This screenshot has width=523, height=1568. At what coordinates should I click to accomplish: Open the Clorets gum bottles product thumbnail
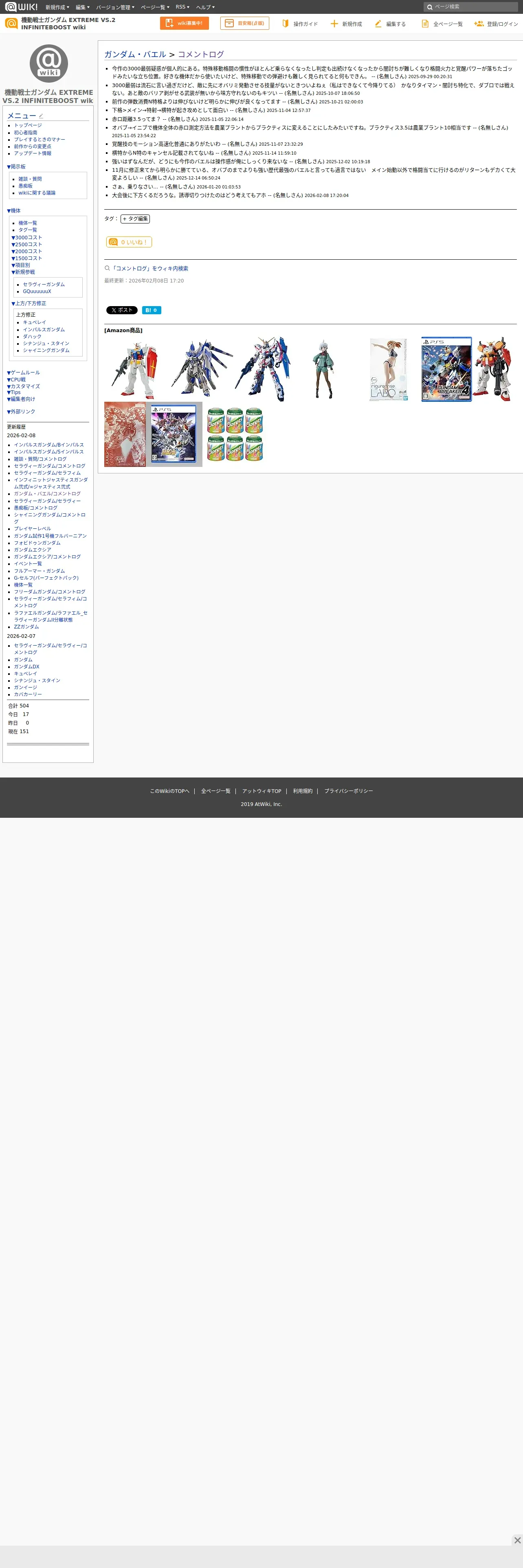click(x=235, y=434)
